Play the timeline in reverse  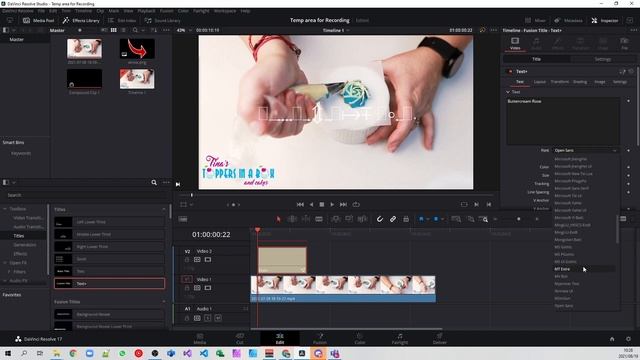point(311,204)
